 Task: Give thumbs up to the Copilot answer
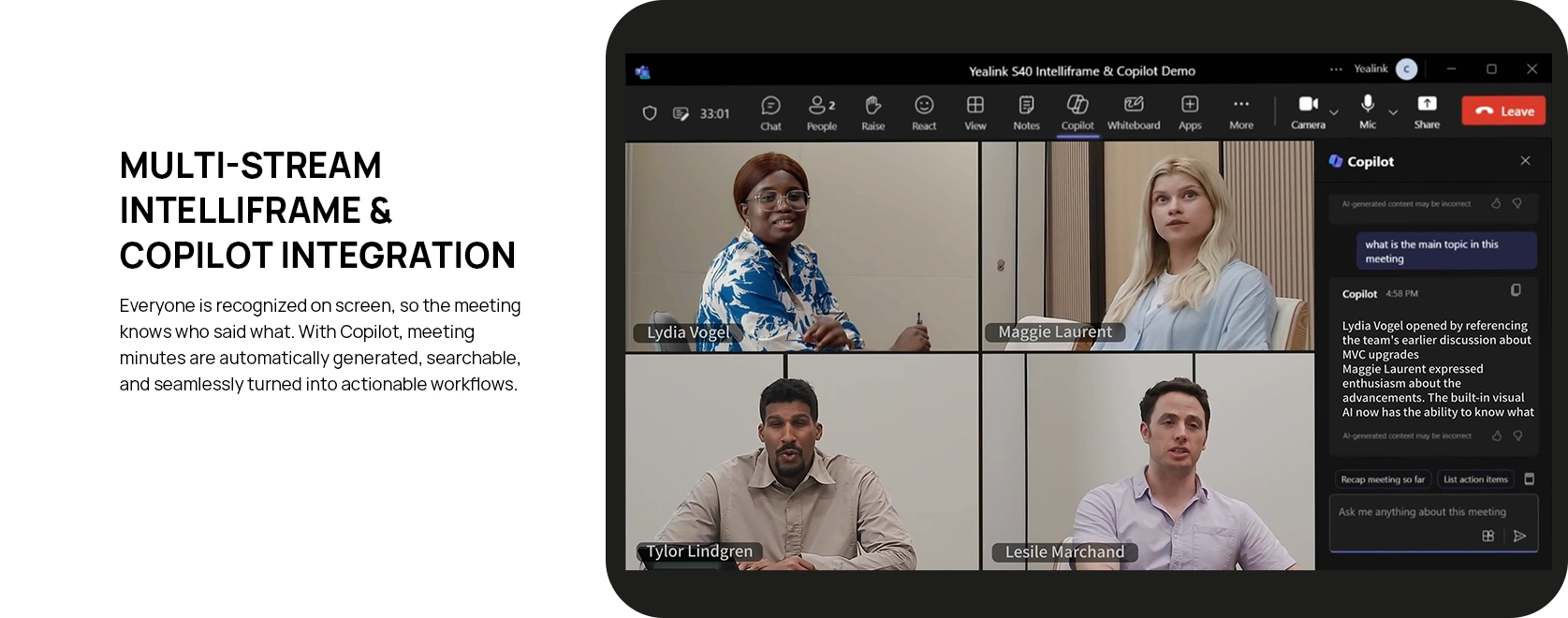(x=1496, y=435)
